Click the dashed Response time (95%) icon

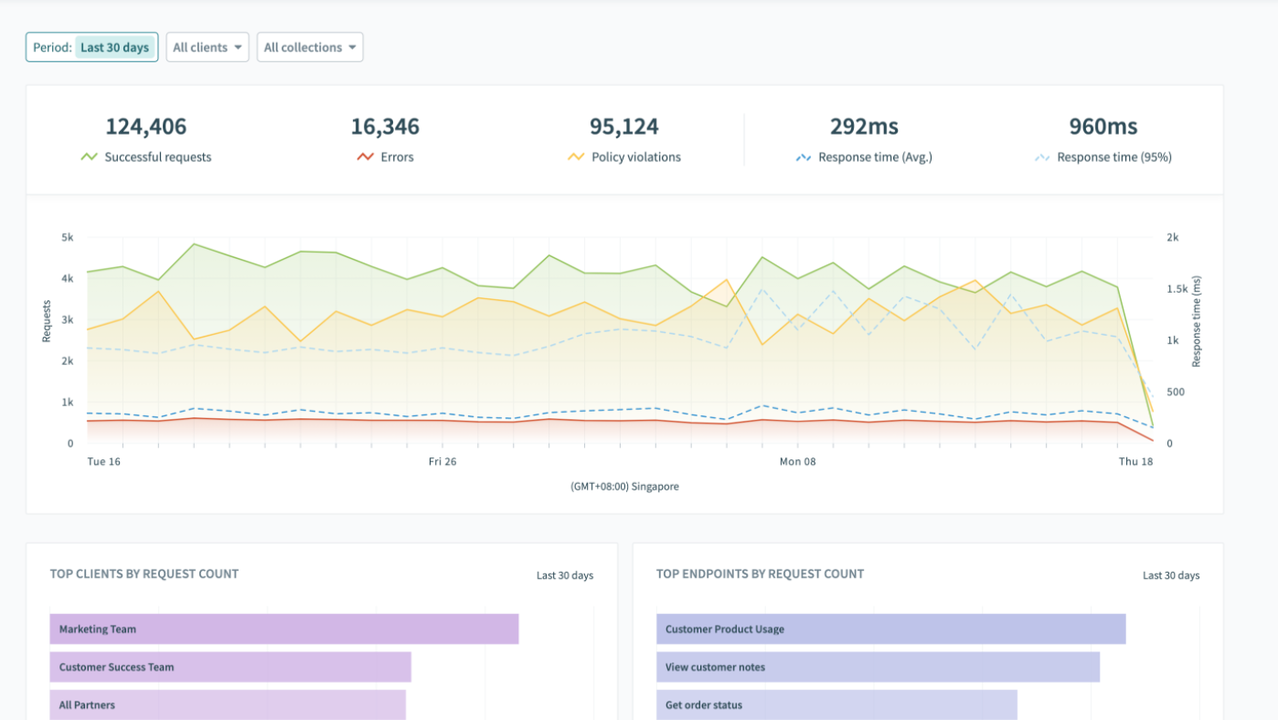click(1042, 157)
